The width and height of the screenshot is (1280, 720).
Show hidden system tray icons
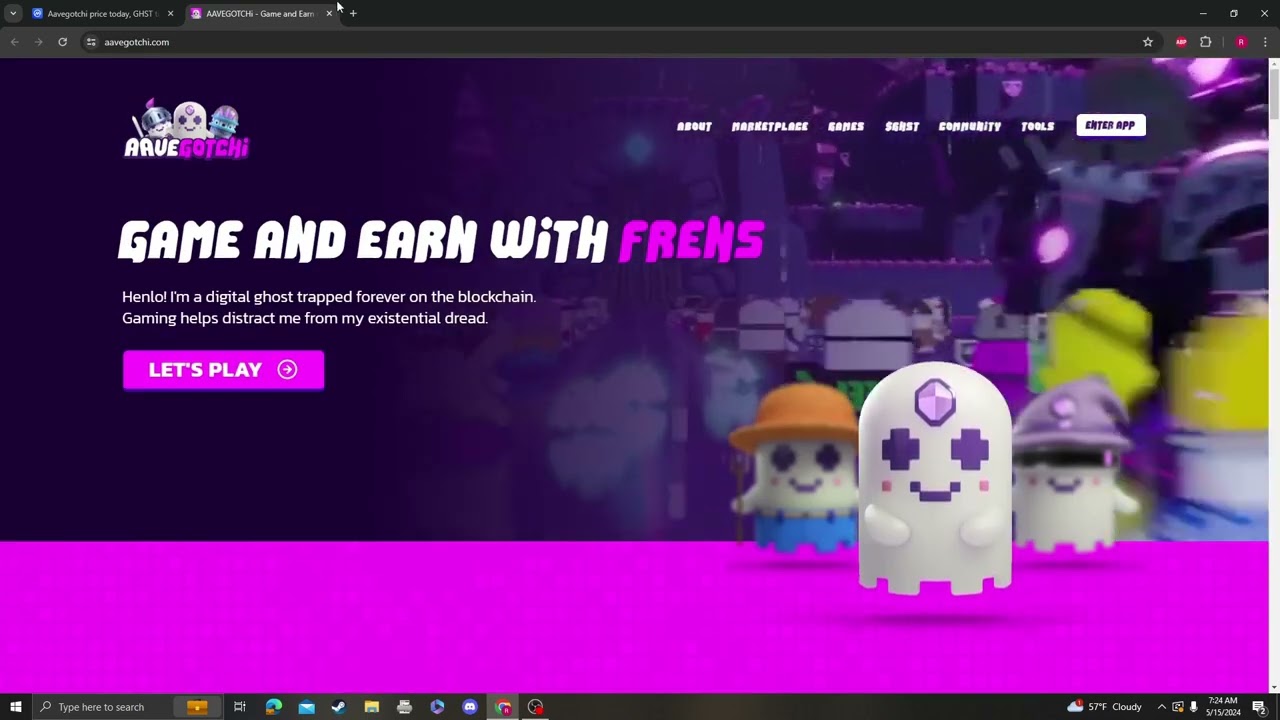[x=1161, y=707]
